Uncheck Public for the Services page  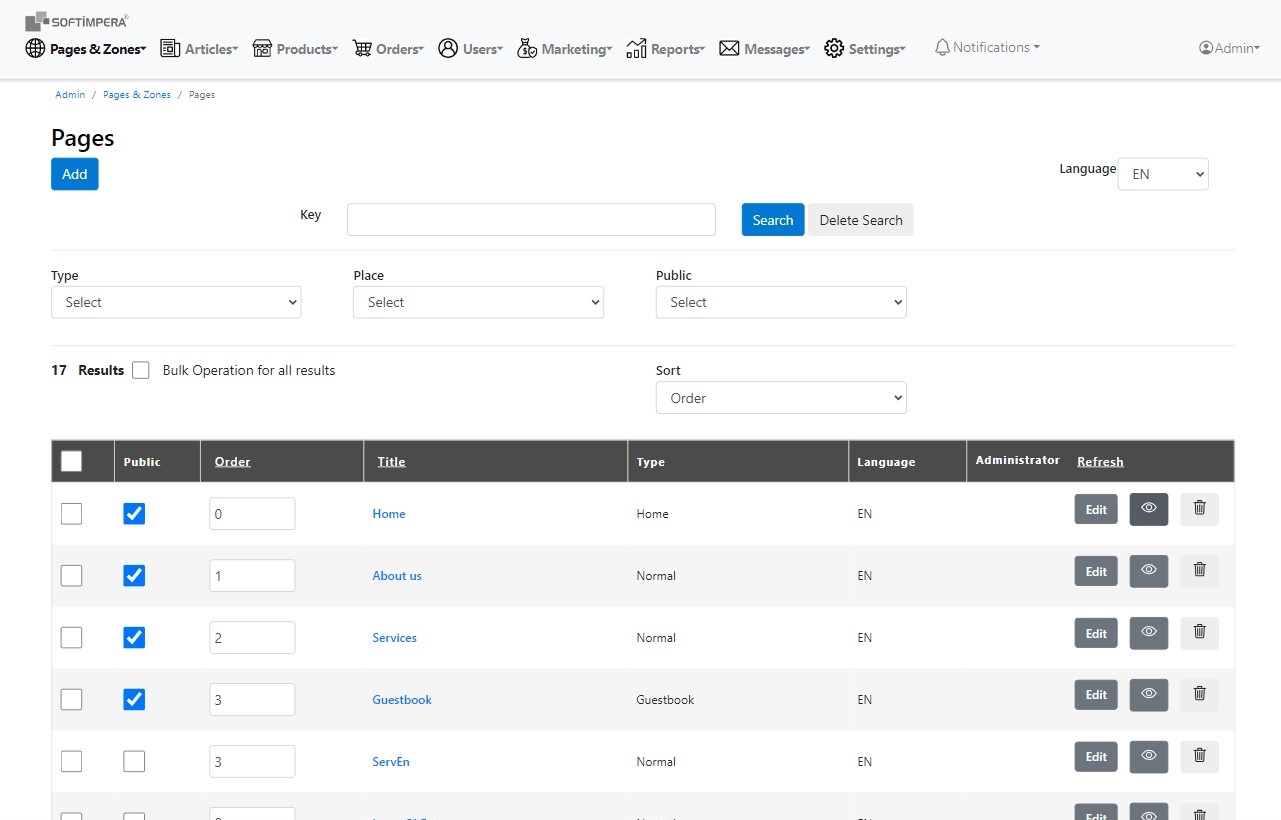point(134,638)
